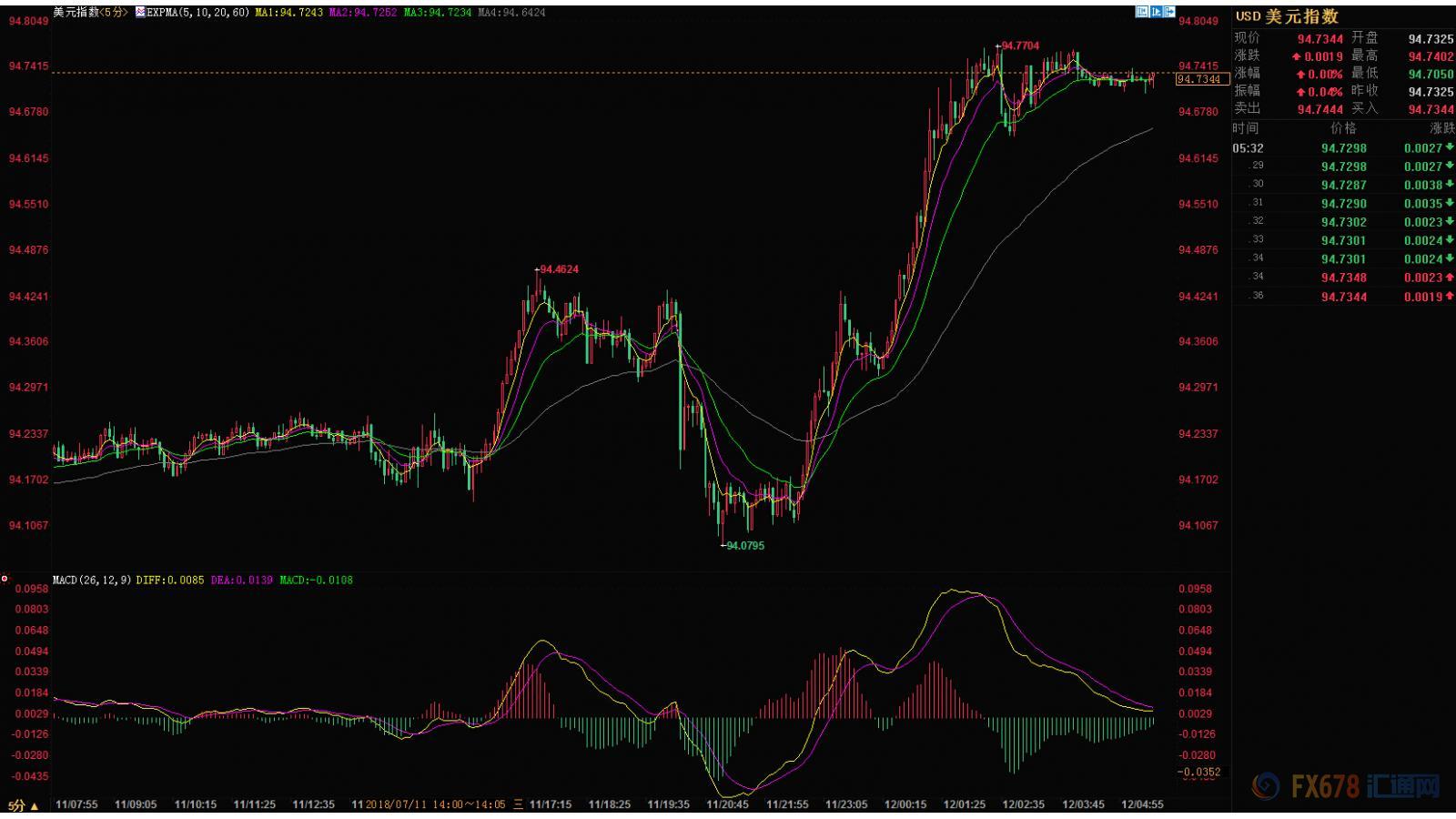
Task: Click the red up arrow beside 0.0019 change
Action: (x=1297, y=56)
